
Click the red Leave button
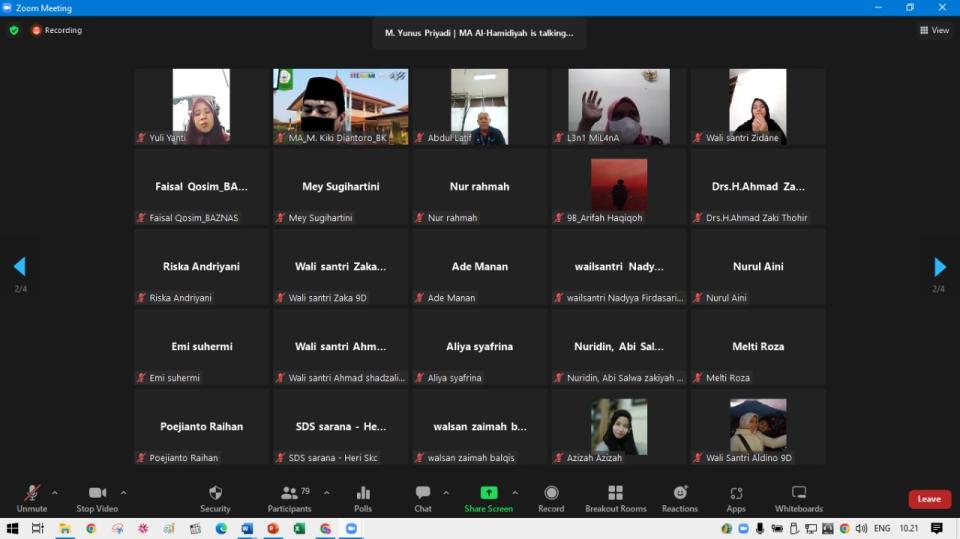pyautogui.click(x=929, y=499)
